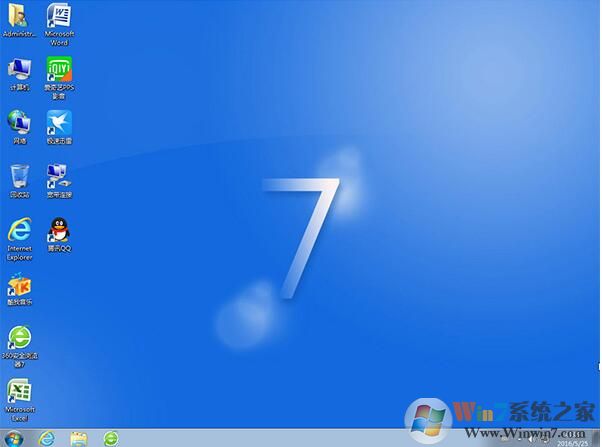Click the 2016/5/25 date in the taskbar
The width and height of the screenshot is (602, 447).
click(572, 444)
